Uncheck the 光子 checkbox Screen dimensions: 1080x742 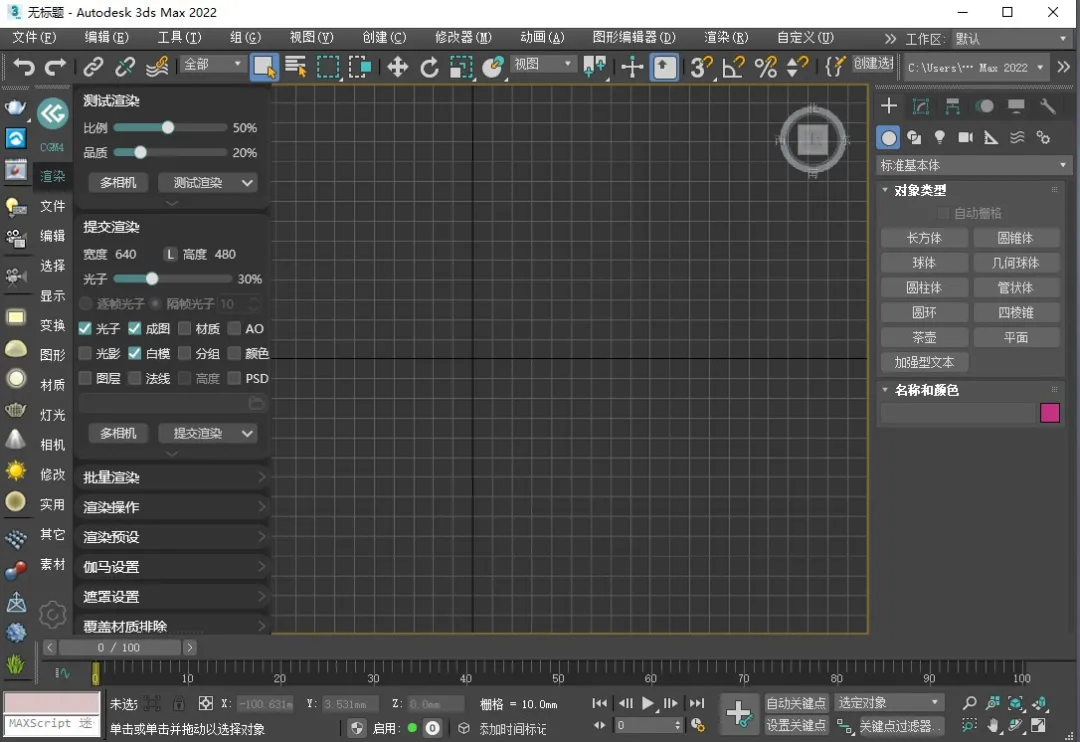pos(86,329)
